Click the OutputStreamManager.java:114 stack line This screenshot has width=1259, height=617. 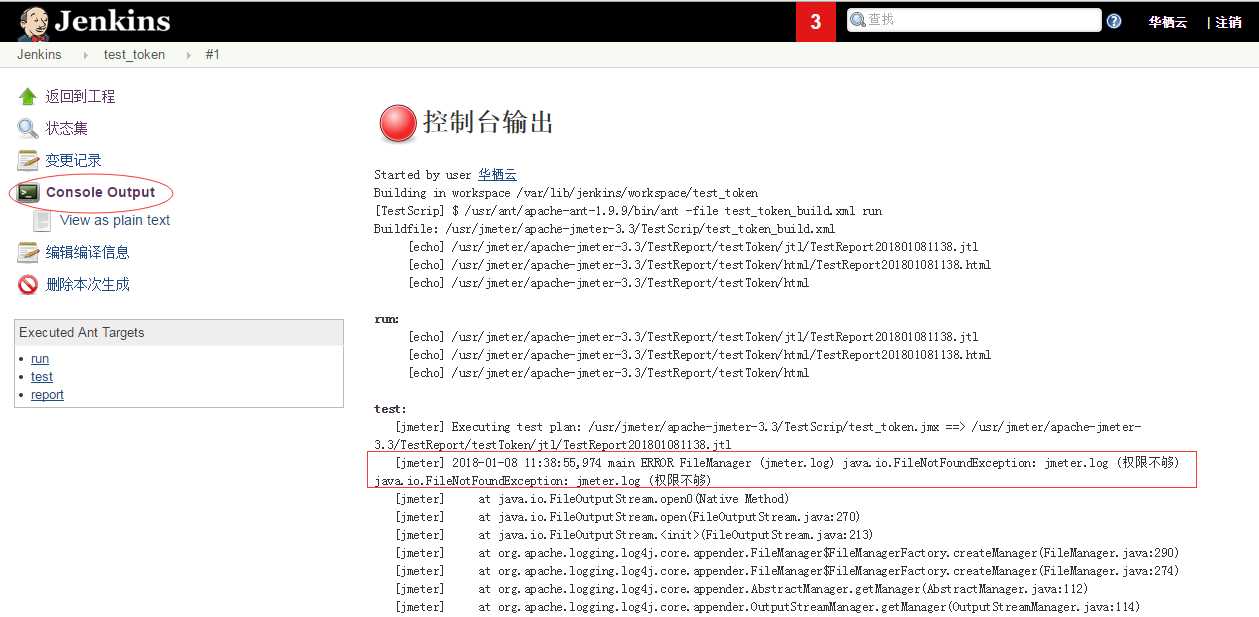click(767, 607)
